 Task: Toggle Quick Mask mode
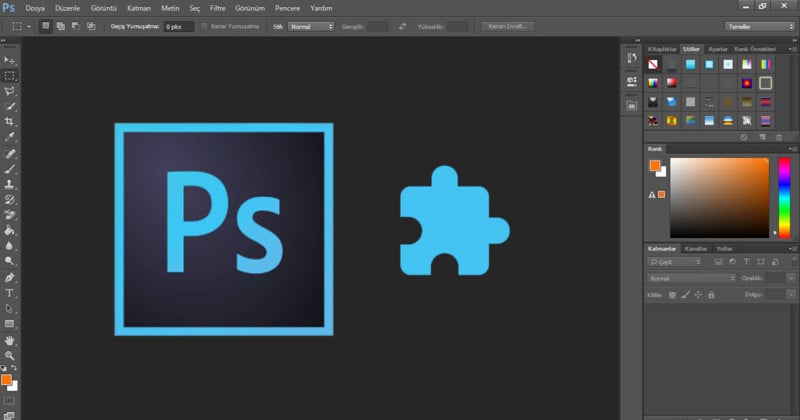click(9, 401)
